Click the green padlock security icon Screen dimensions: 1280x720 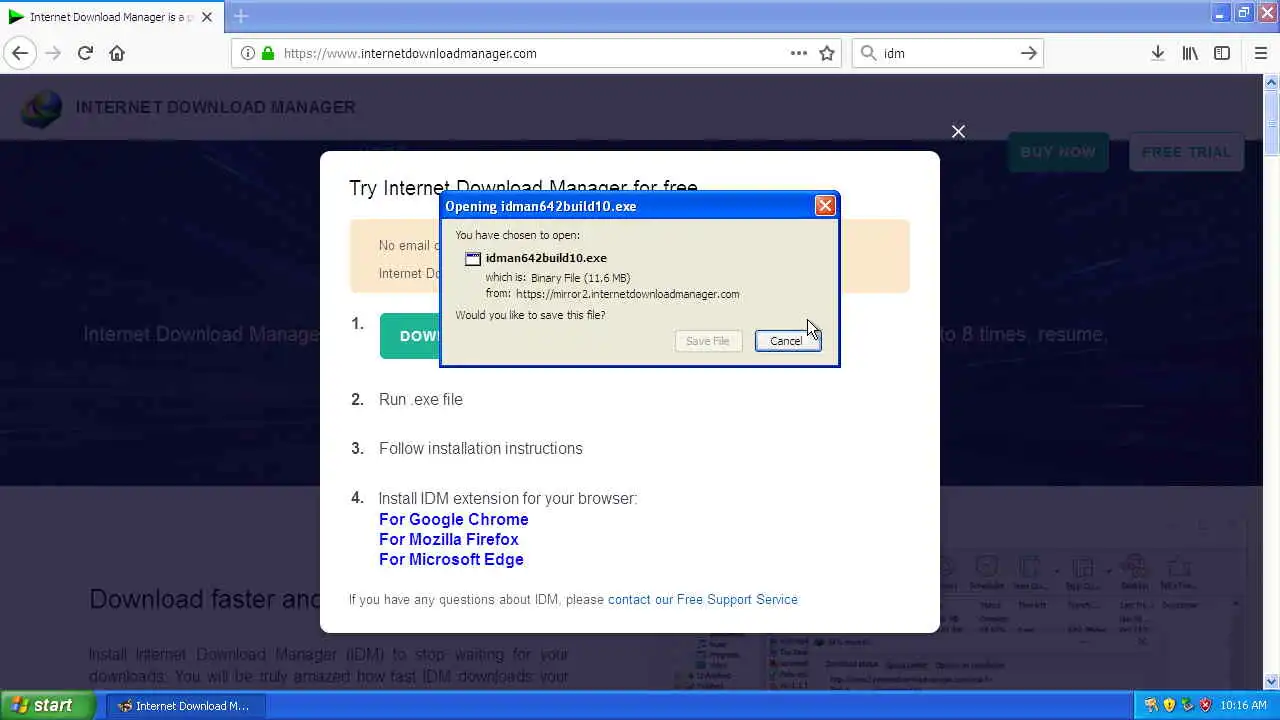pos(268,53)
